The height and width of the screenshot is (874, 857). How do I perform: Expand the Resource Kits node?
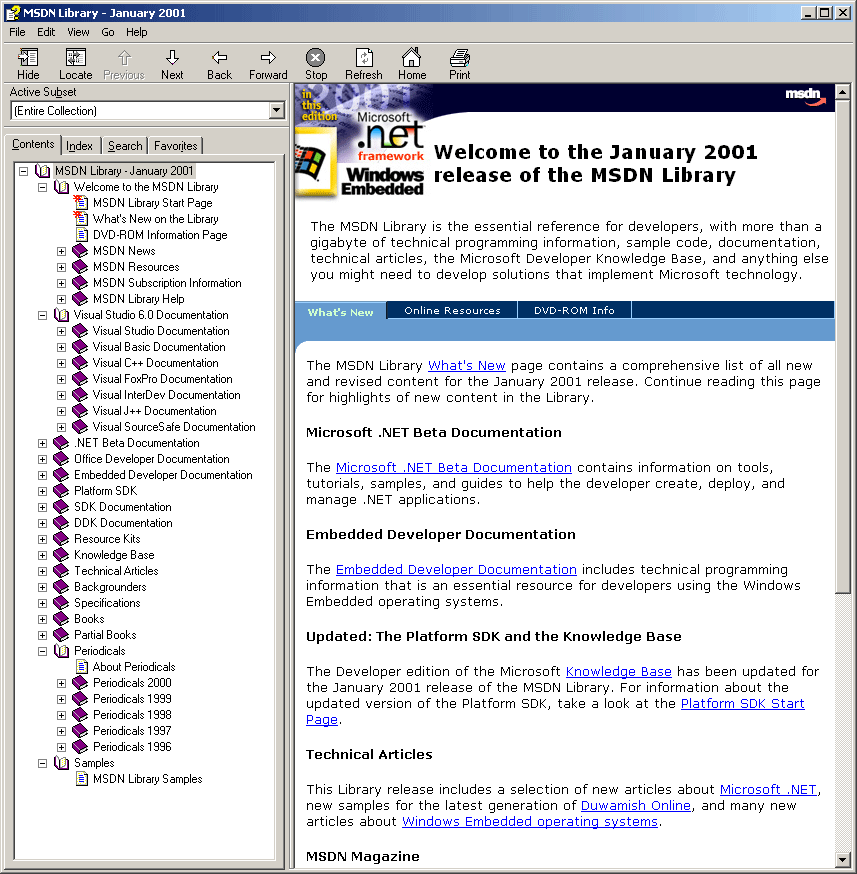pyautogui.click(x=42, y=539)
